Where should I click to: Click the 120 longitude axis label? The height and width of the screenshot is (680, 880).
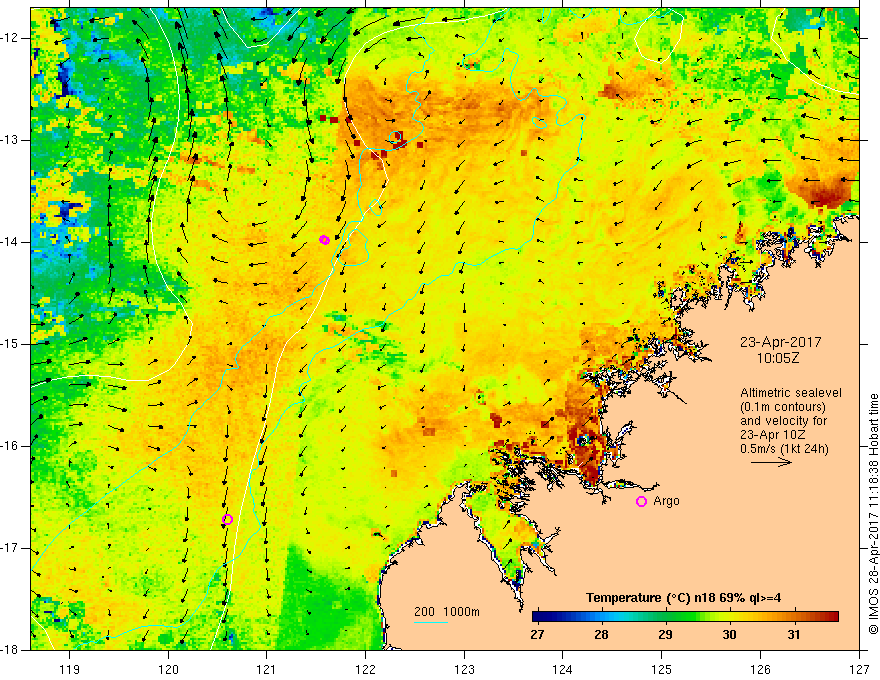point(168,670)
